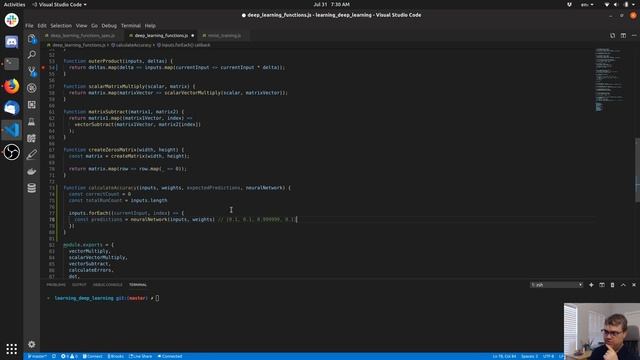
Task: Split the editor to the right
Action: click(x=623, y=36)
